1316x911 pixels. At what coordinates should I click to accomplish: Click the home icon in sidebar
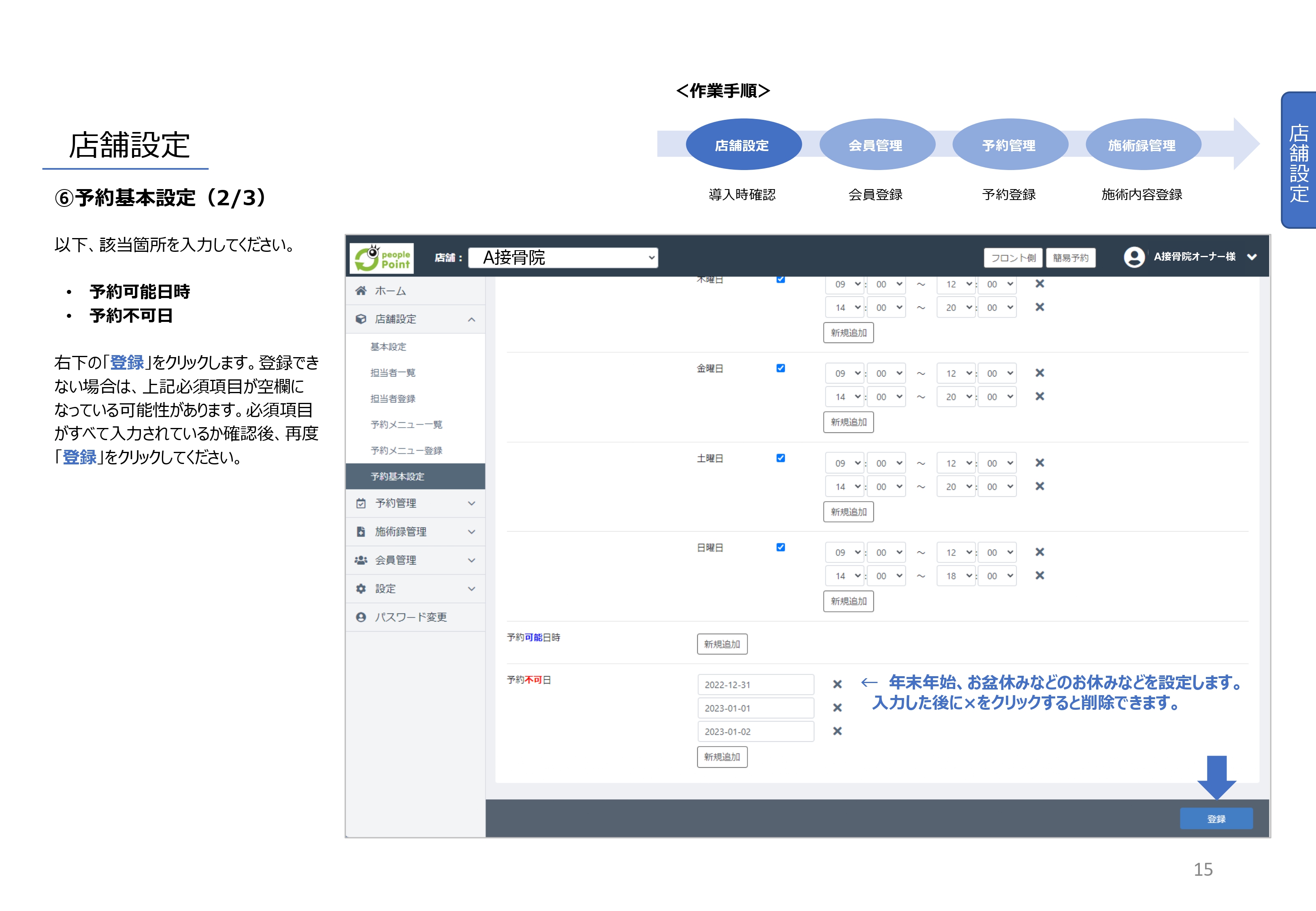(x=361, y=291)
